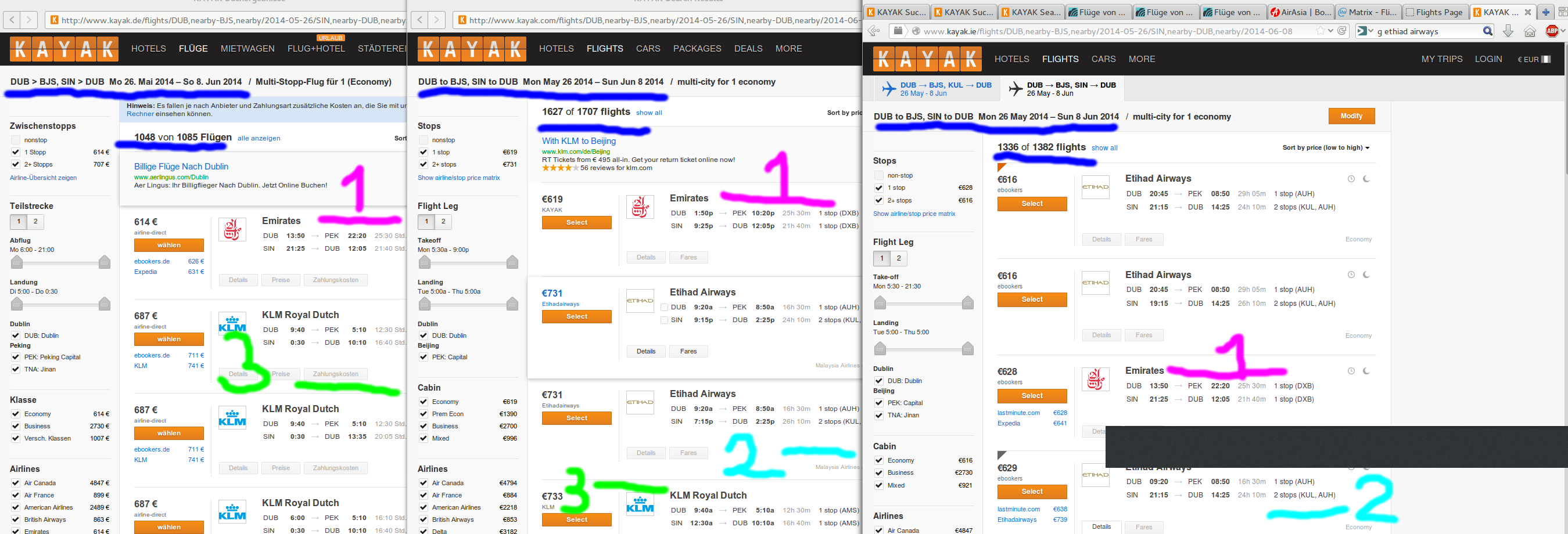The image size is (1568, 534).
Task: Open 'Show airline/stop price matrix' in kayak.ie
Action: (x=914, y=214)
